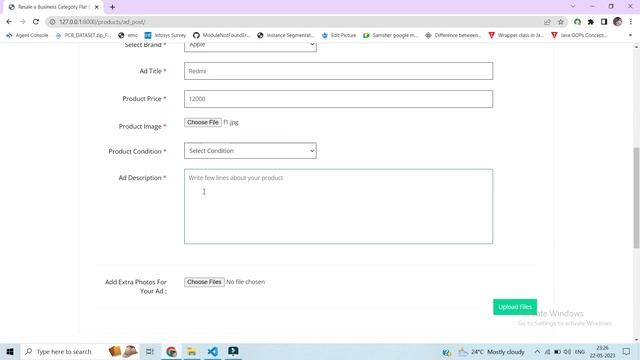Click the page vertical scrollbar
640x360 pixels.
point(636,198)
